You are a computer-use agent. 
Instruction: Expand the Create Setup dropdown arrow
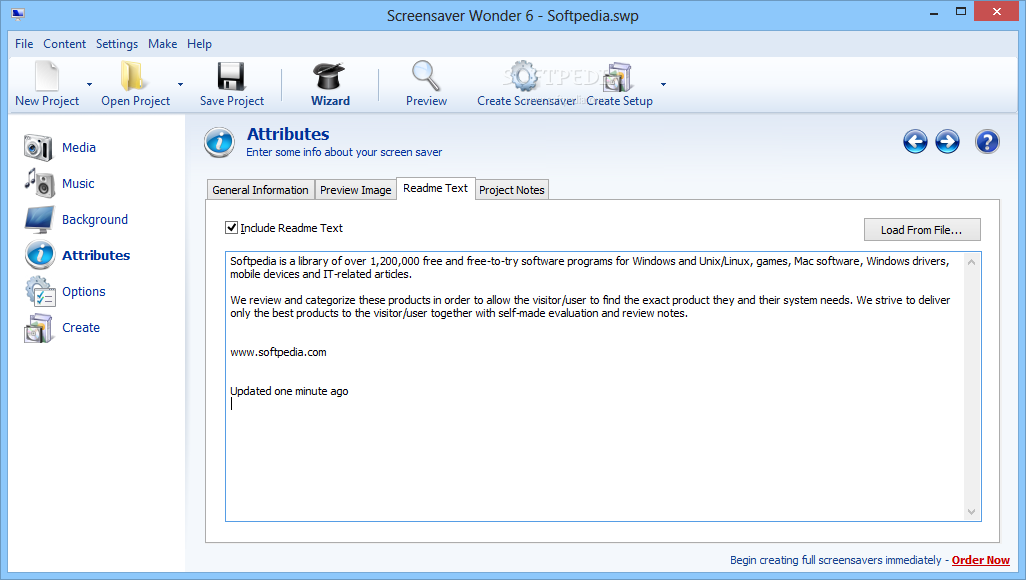click(x=663, y=84)
